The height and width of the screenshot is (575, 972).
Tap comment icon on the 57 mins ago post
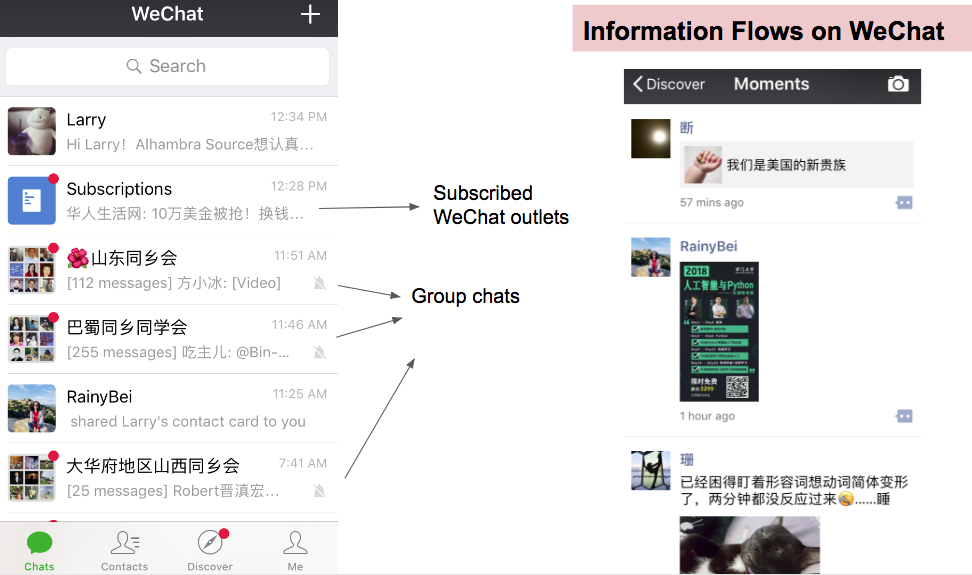coord(904,203)
